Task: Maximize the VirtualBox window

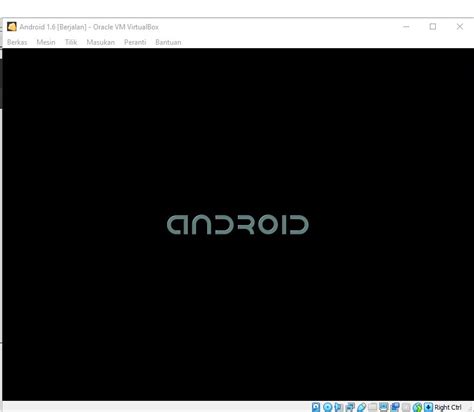Action: (x=433, y=27)
